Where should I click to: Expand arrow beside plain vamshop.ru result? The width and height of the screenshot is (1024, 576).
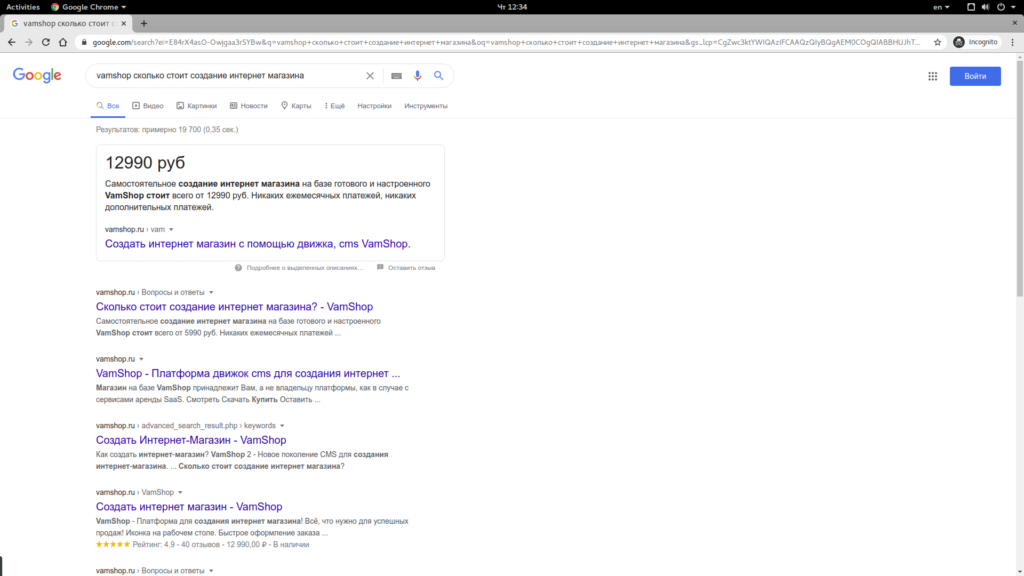point(141,359)
